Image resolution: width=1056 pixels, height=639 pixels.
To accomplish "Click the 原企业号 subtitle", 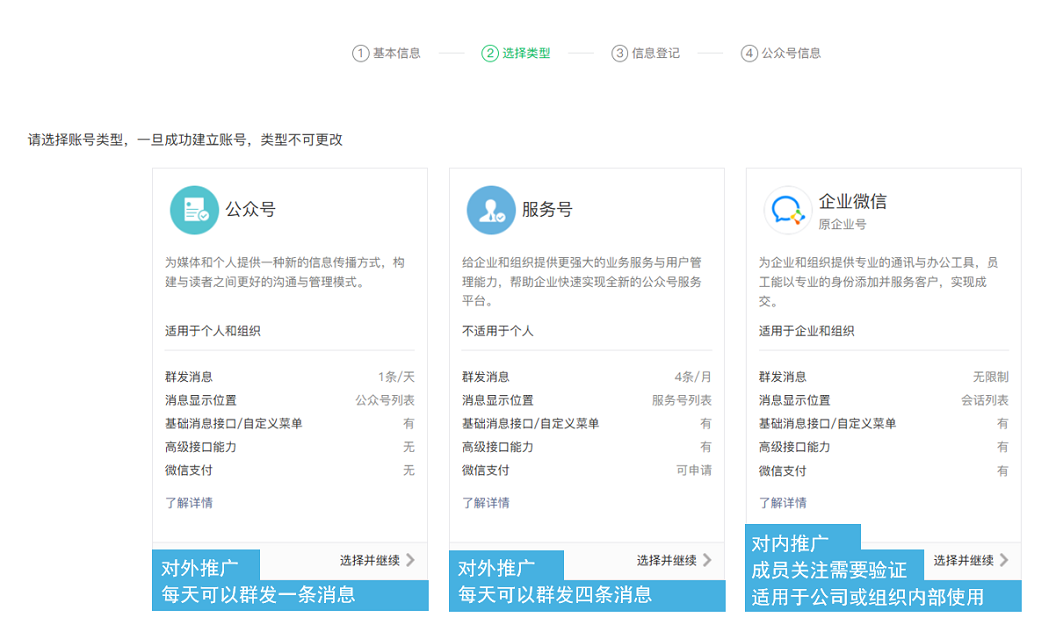I will pos(843,224).
